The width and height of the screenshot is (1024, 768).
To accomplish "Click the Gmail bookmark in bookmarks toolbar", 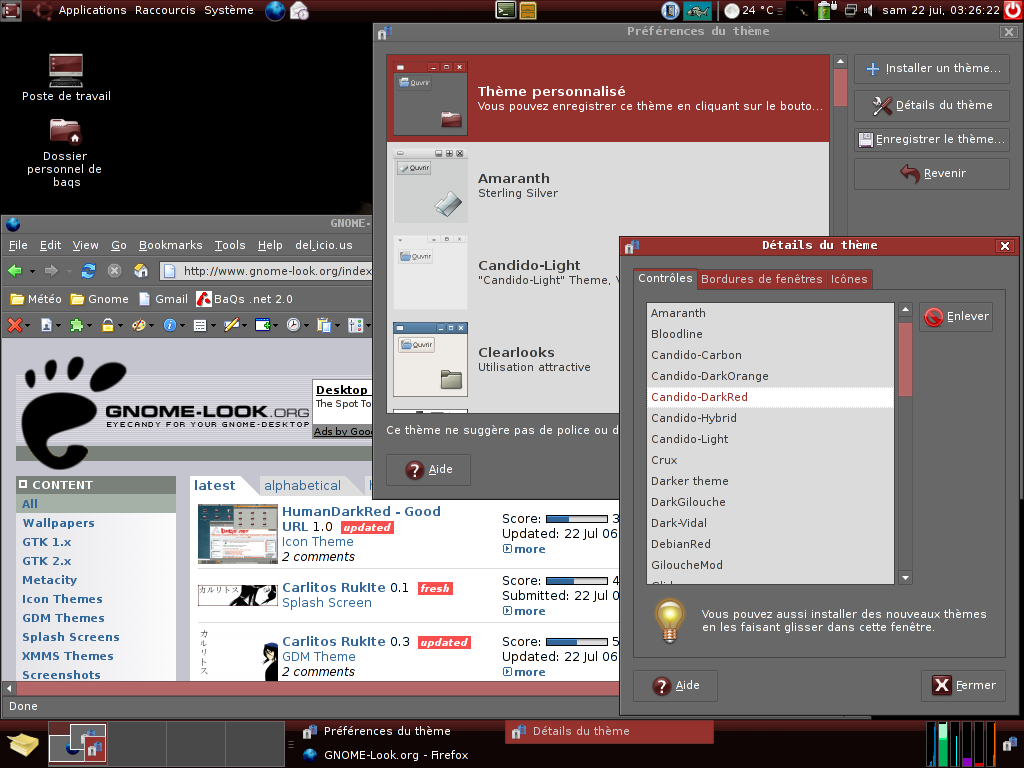I will 163,299.
